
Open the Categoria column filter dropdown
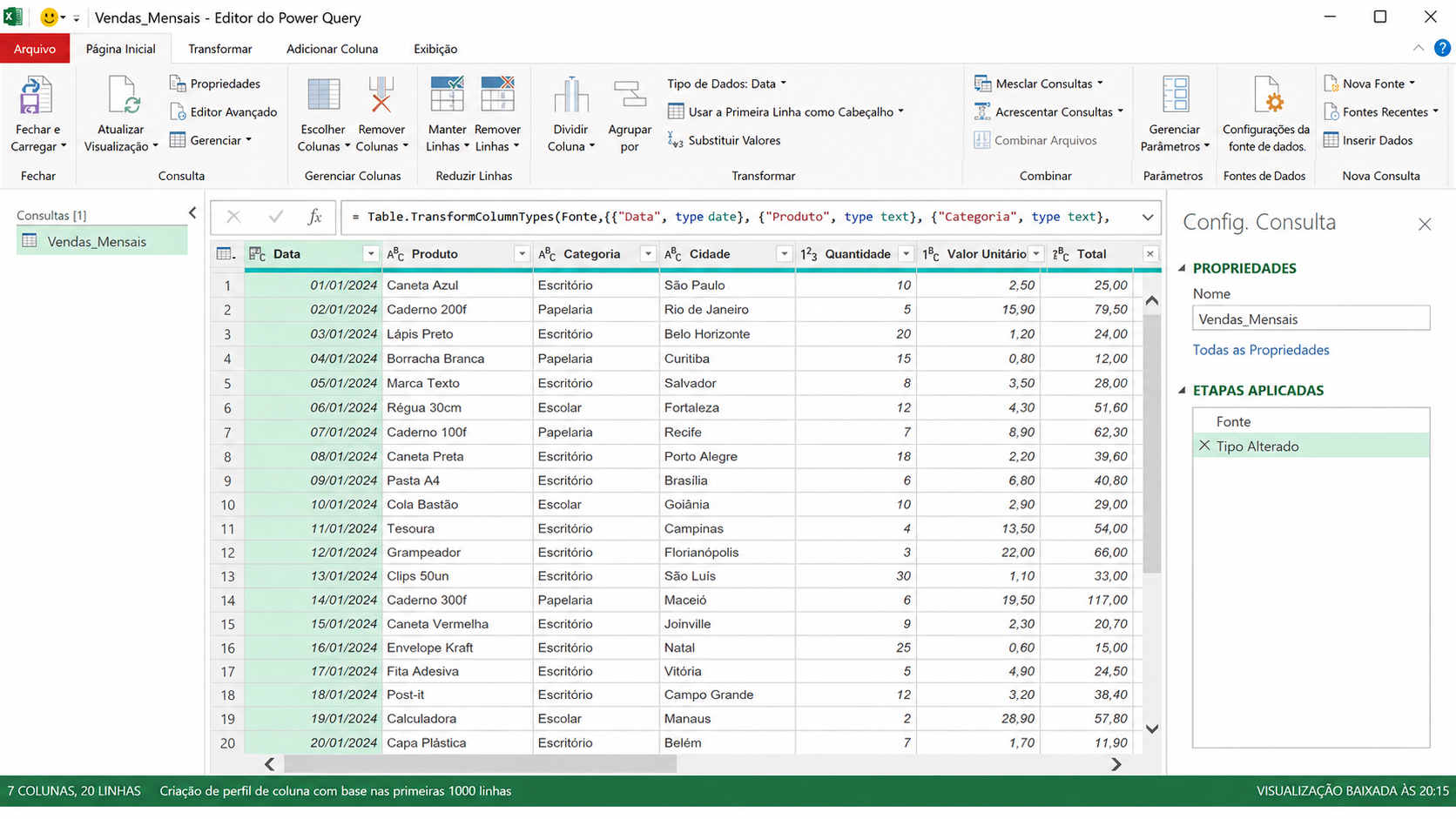click(648, 254)
